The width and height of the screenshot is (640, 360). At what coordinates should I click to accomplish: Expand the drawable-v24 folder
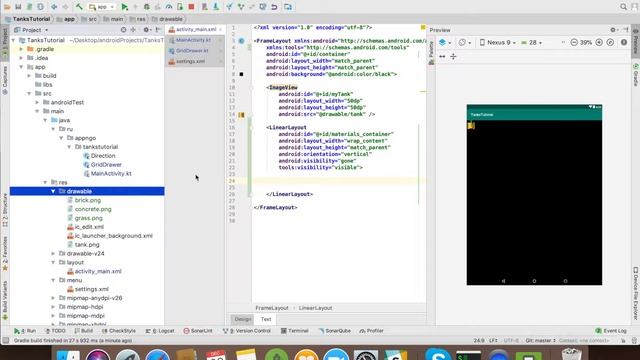(53, 253)
